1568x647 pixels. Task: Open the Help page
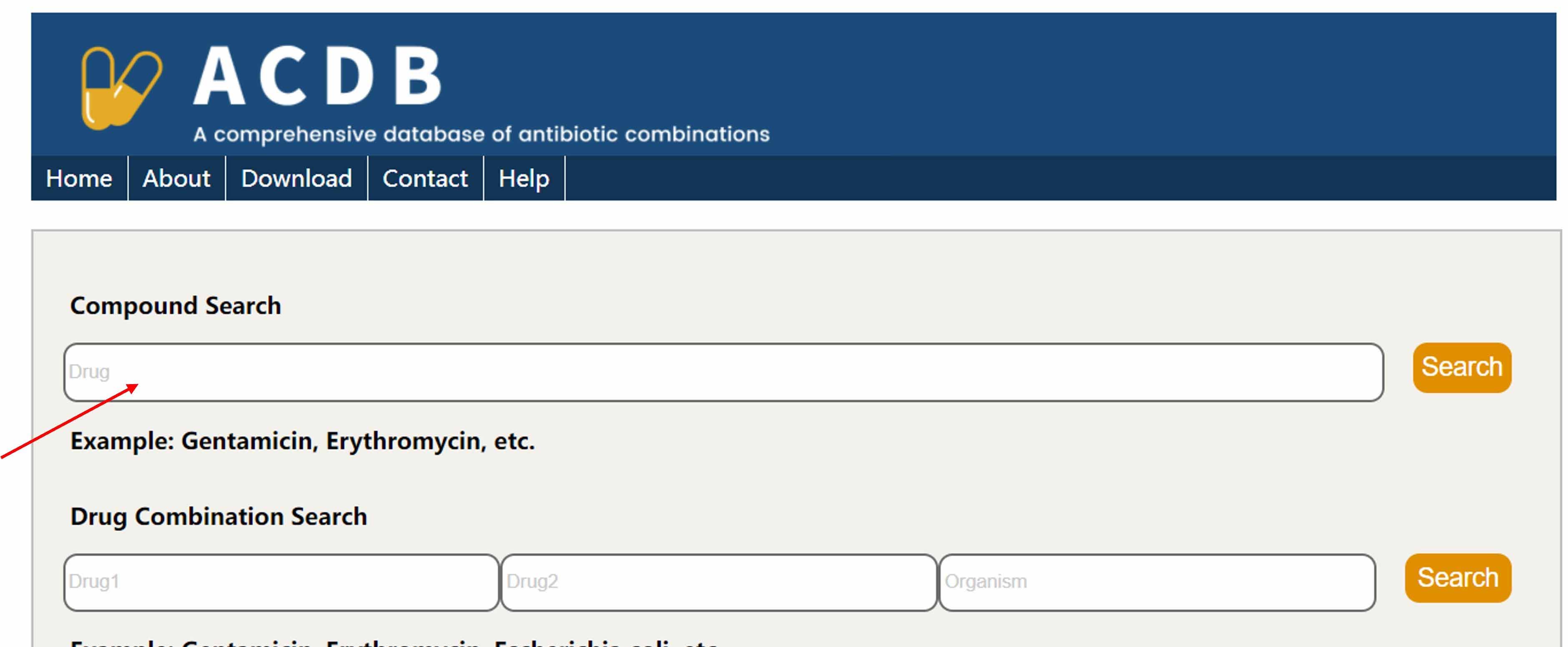(524, 178)
